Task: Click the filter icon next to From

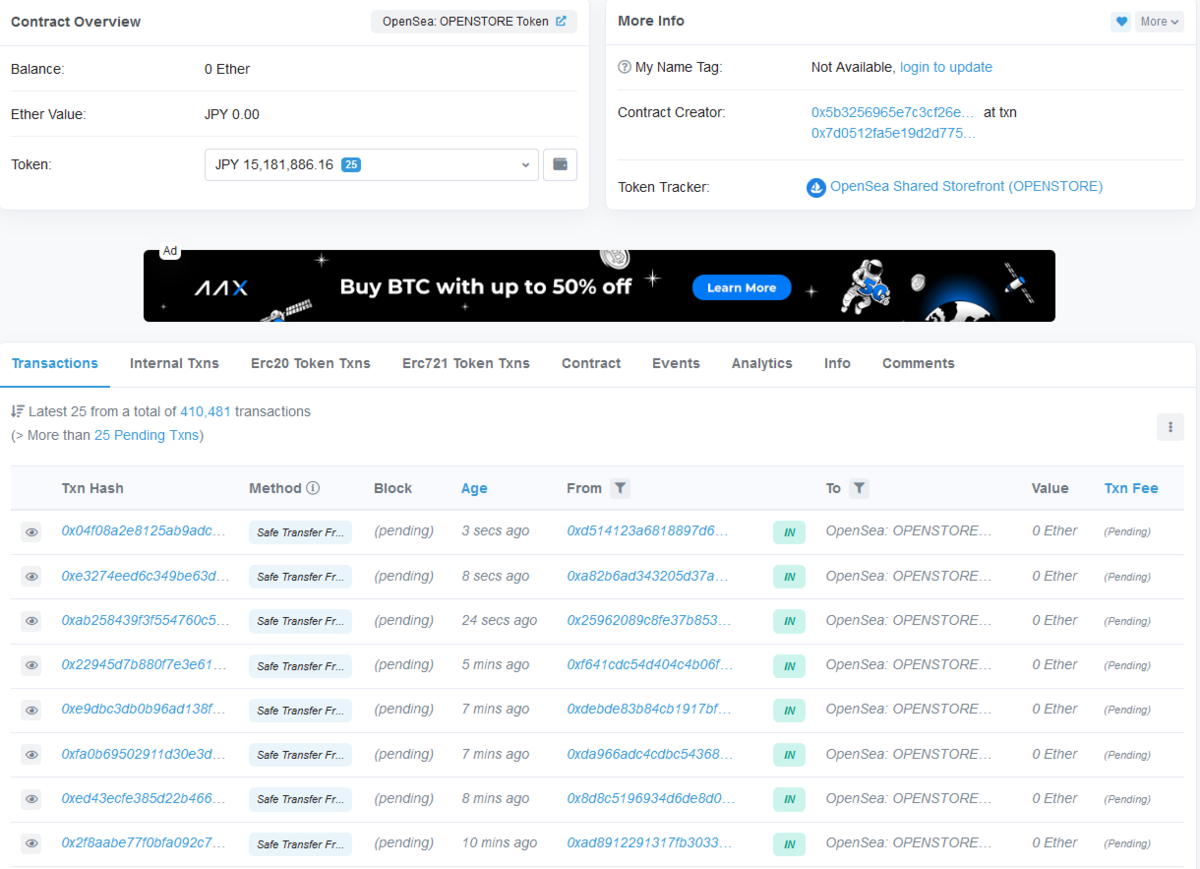Action: click(620, 488)
